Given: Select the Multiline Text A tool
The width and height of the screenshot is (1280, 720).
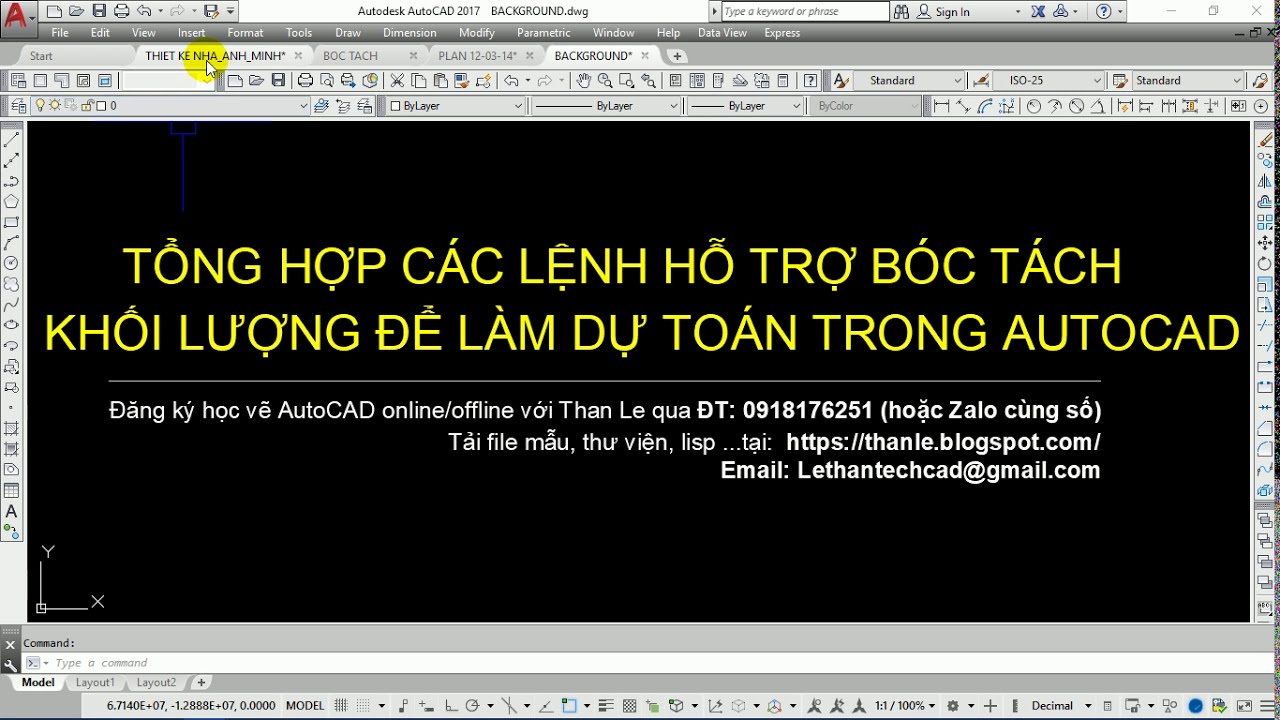Looking at the screenshot, I should [x=12, y=512].
